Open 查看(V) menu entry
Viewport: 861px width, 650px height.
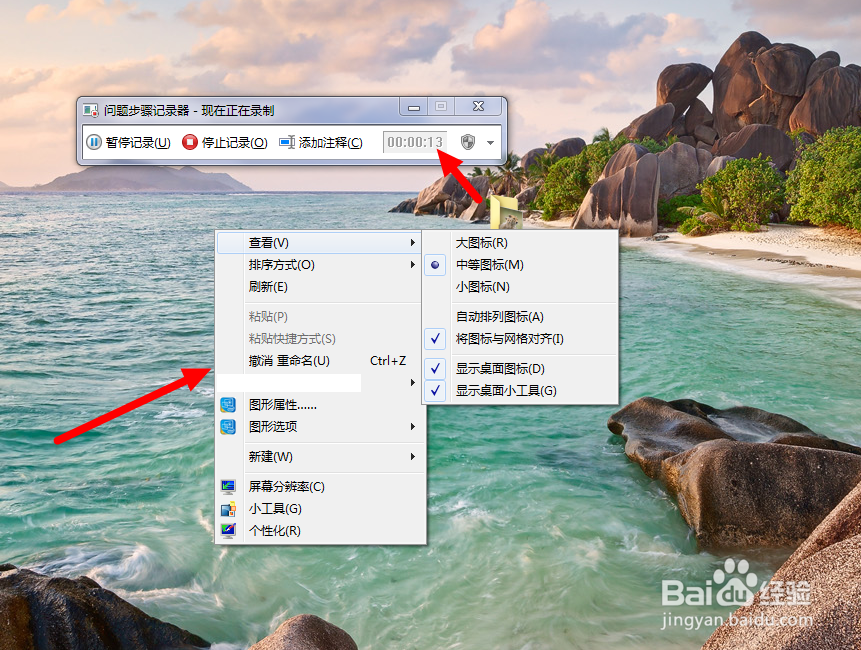coord(320,243)
